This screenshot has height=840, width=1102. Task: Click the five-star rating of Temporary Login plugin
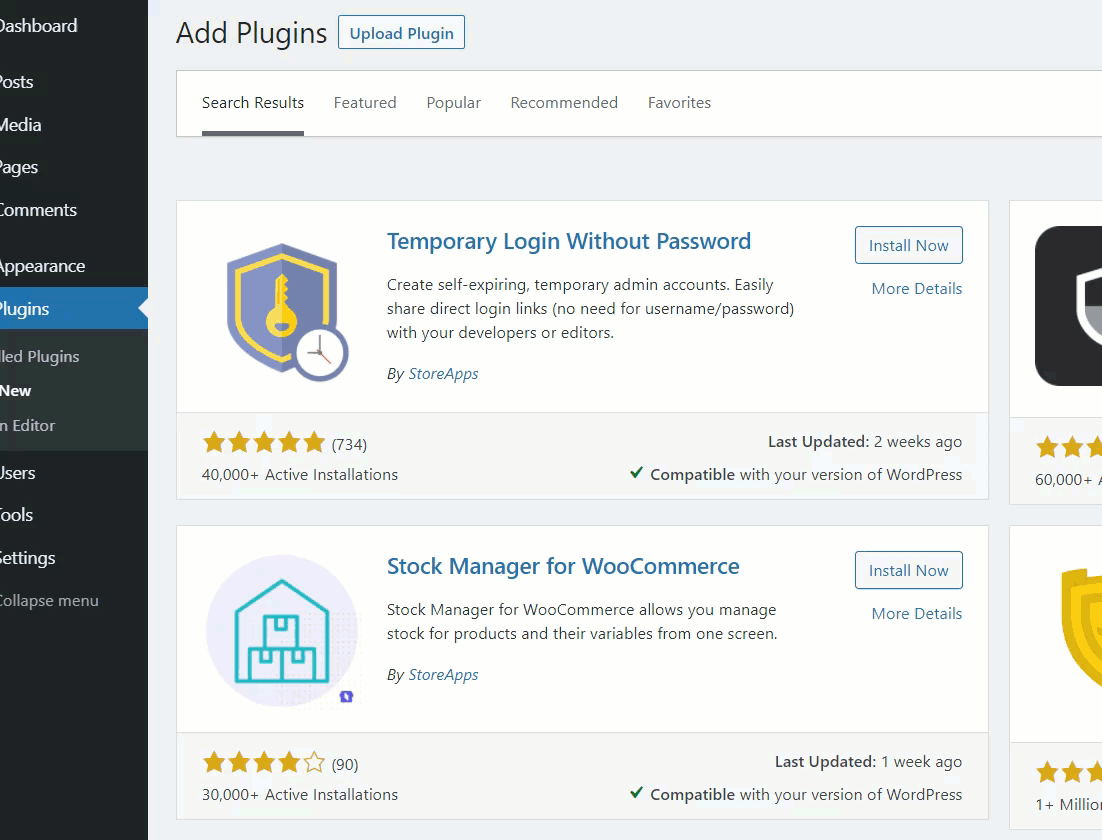(x=264, y=443)
